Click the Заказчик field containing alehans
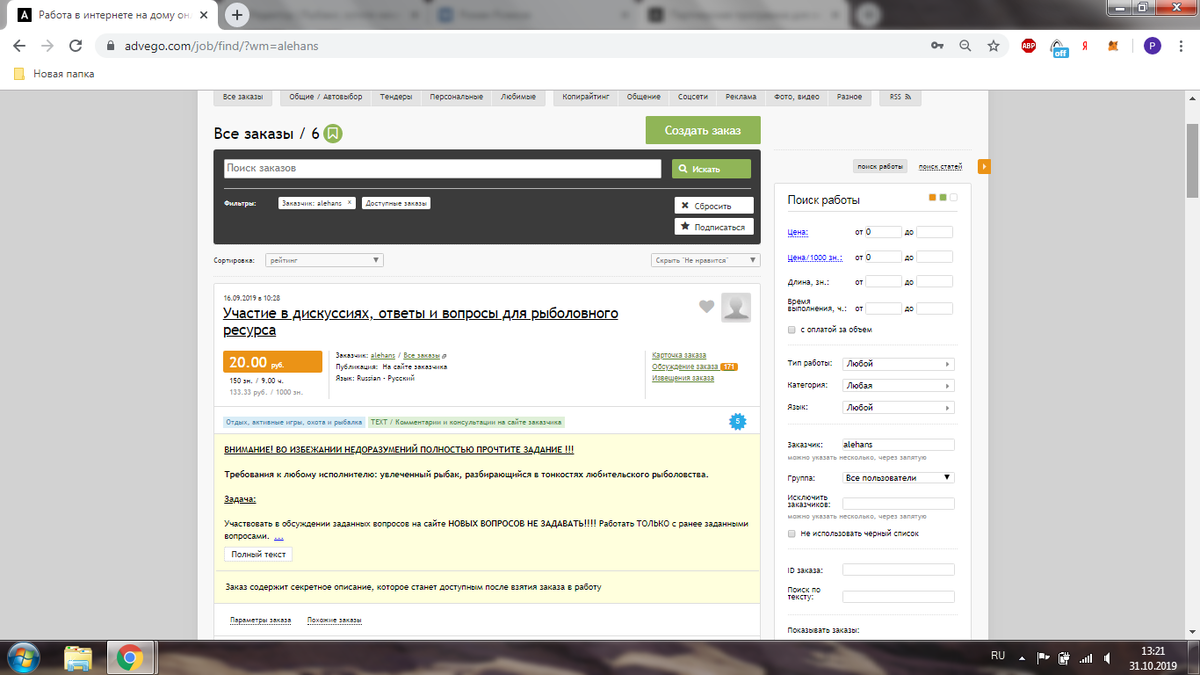This screenshot has height=675, width=1200. (x=899, y=444)
